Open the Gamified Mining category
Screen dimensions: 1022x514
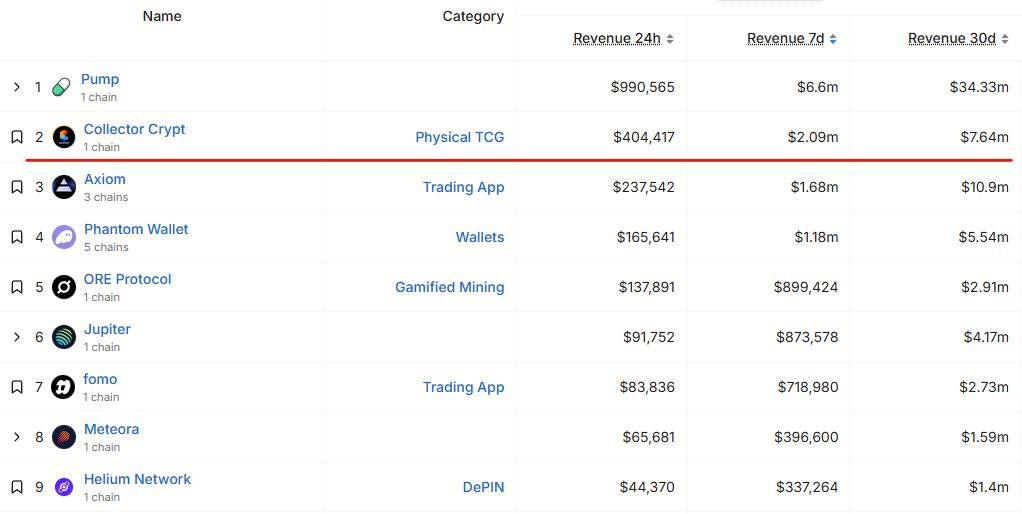point(450,287)
